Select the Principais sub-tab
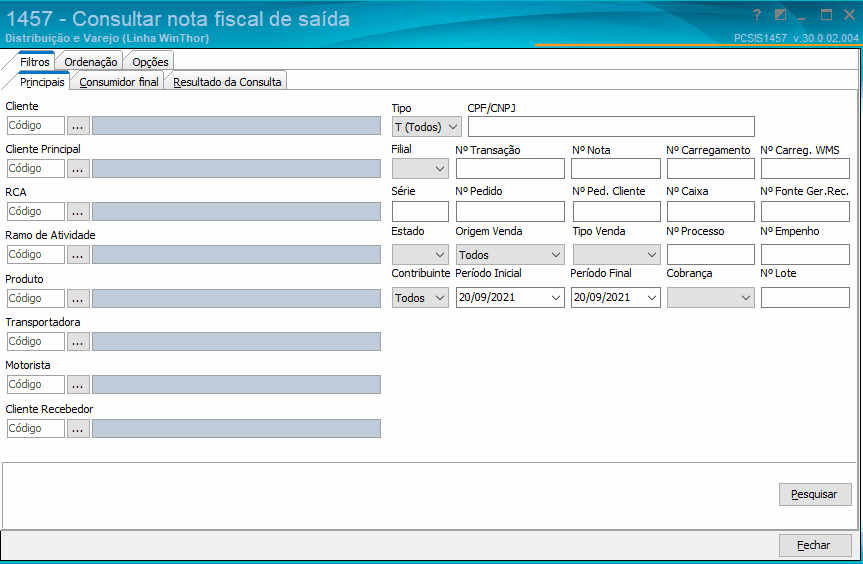 (x=42, y=82)
